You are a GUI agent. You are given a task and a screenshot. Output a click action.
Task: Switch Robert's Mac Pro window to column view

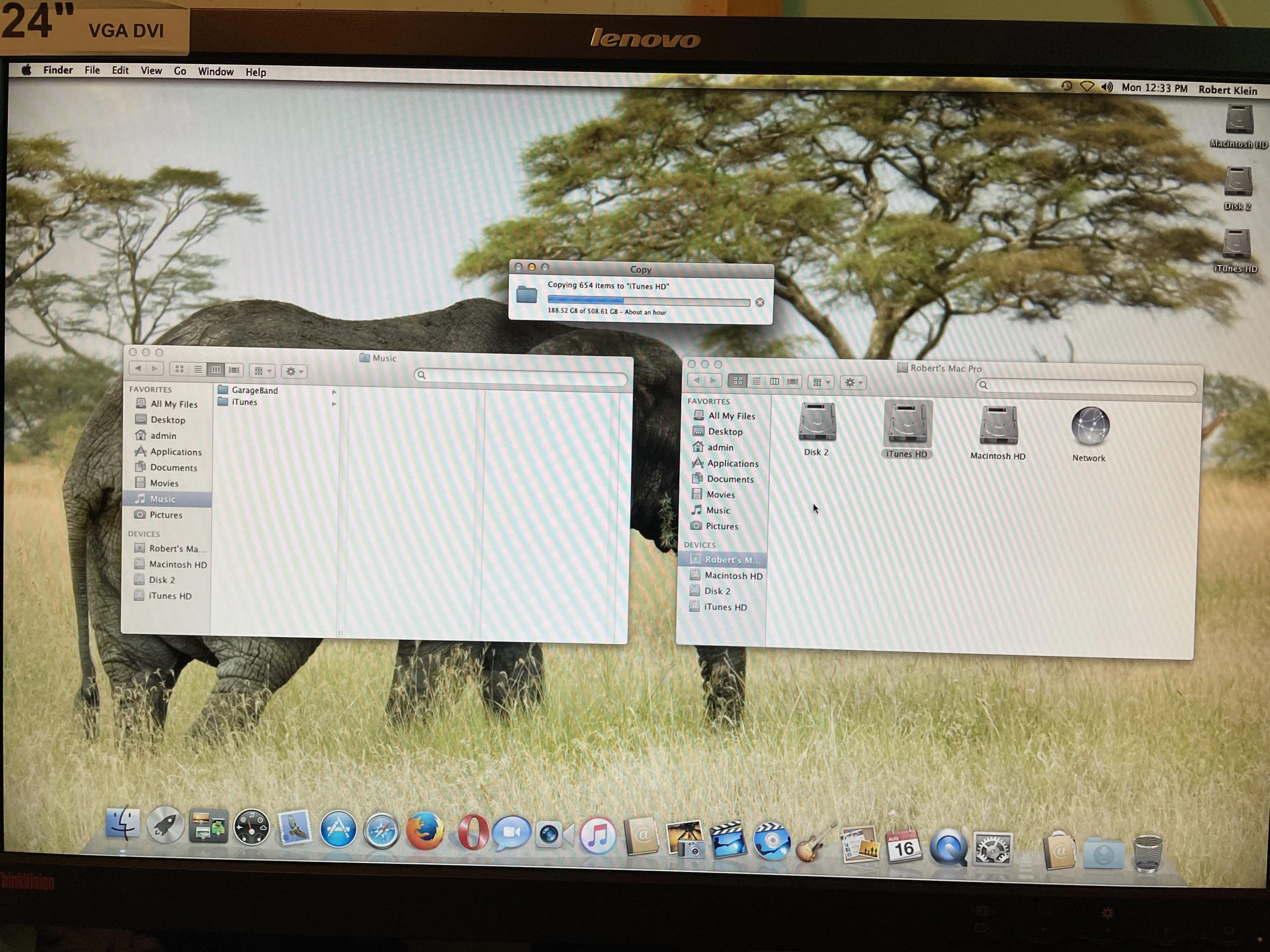click(x=775, y=382)
